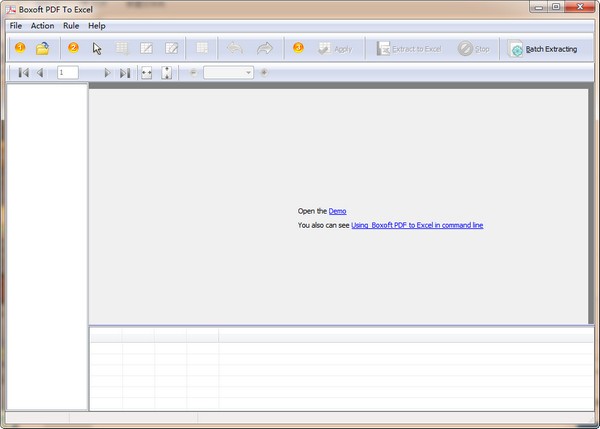Maximize the application window
600x429 pixels.
point(556,7)
